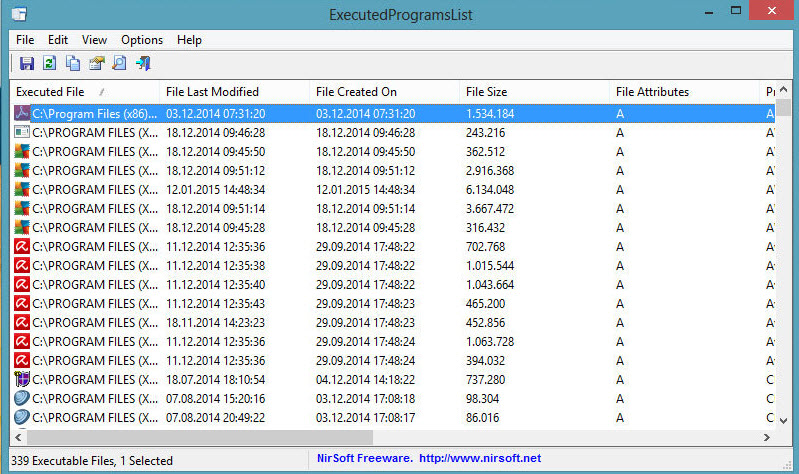The height and width of the screenshot is (474, 799).
Task: Click the Refresh toolbar icon
Action: [49, 63]
